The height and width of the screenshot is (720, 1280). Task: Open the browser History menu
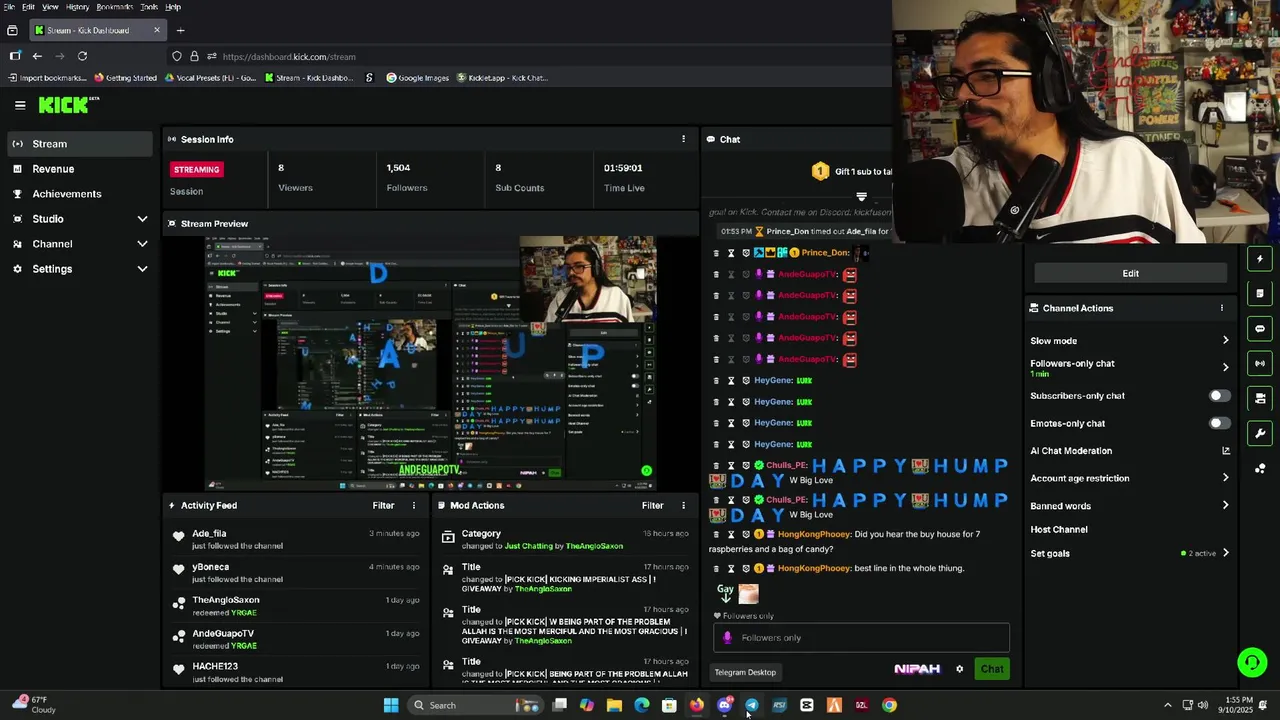[77, 6]
